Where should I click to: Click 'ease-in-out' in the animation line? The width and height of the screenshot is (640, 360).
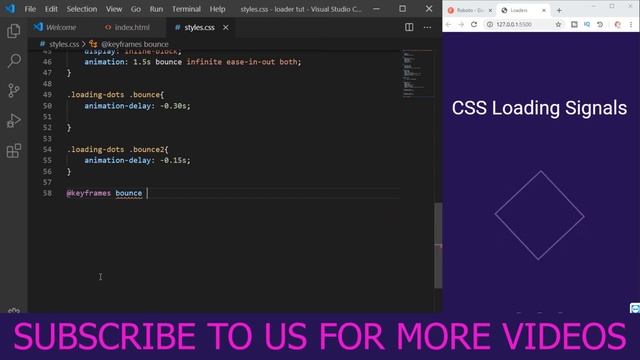coord(251,62)
